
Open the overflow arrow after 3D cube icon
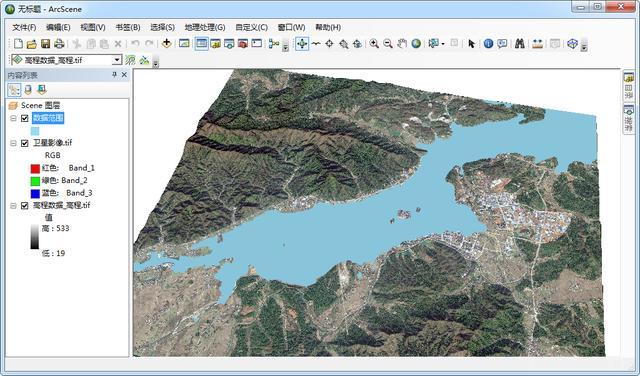click(584, 46)
